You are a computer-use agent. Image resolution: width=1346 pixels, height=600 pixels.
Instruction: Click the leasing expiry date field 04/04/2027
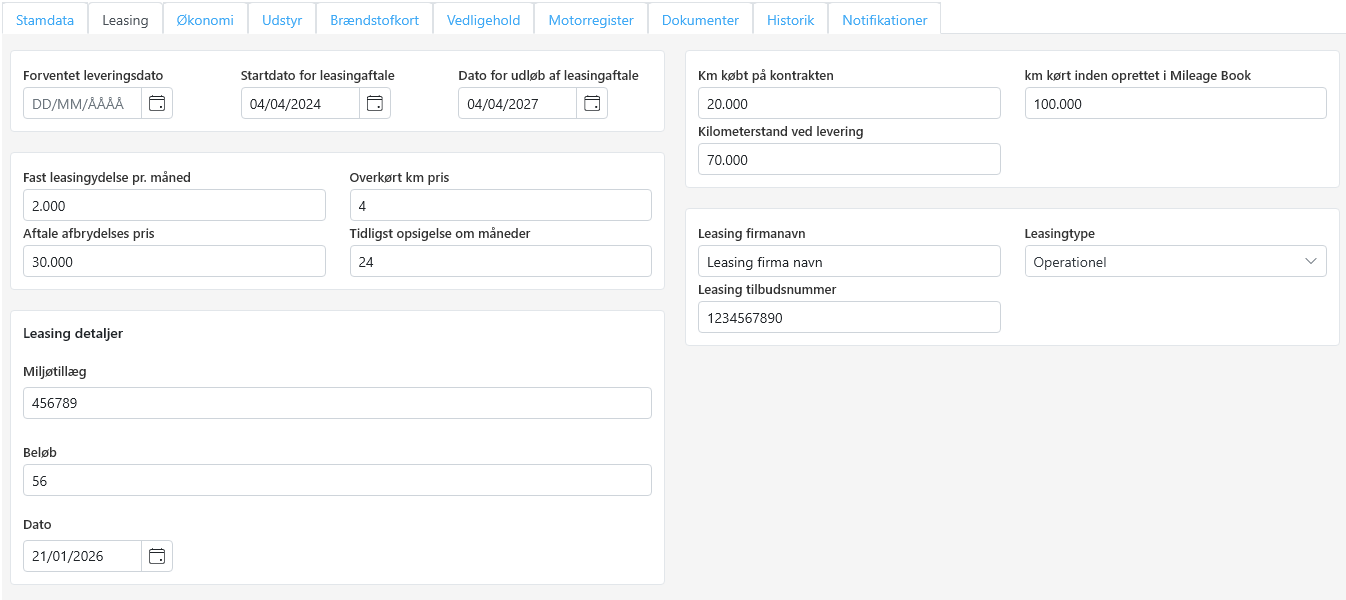pyautogui.click(x=517, y=103)
